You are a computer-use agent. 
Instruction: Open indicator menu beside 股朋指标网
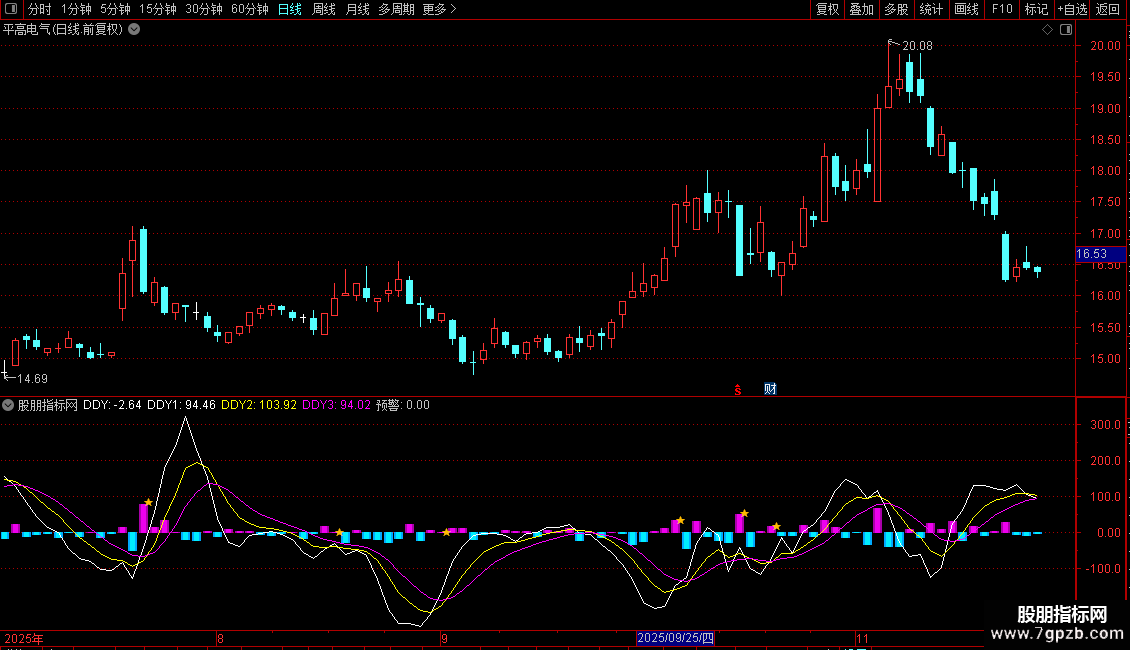pyautogui.click(x=8, y=405)
